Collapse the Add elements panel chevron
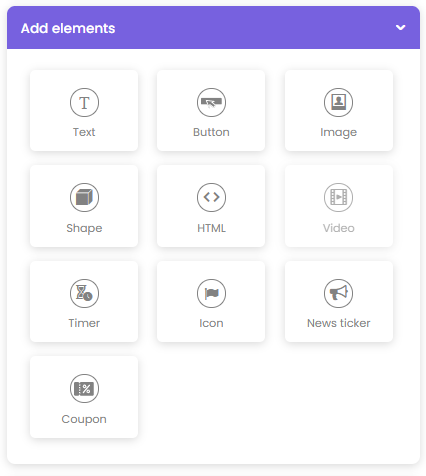 click(400, 27)
